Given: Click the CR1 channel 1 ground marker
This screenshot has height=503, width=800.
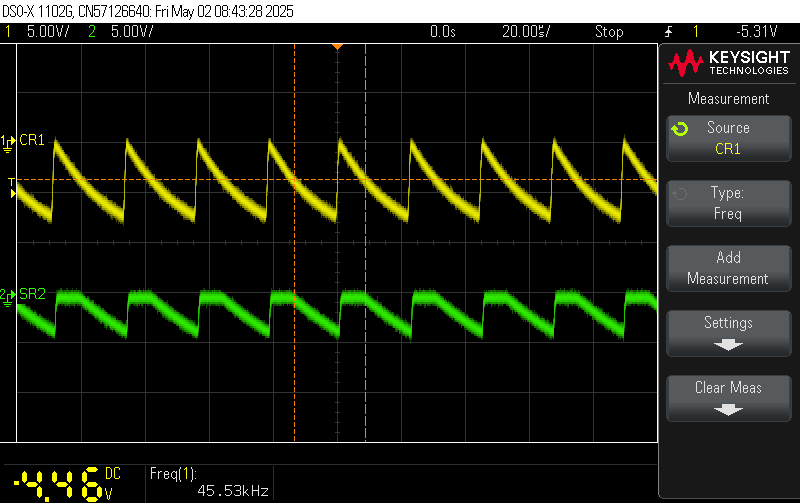Looking at the screenshot, I should (x=9, y=141).
